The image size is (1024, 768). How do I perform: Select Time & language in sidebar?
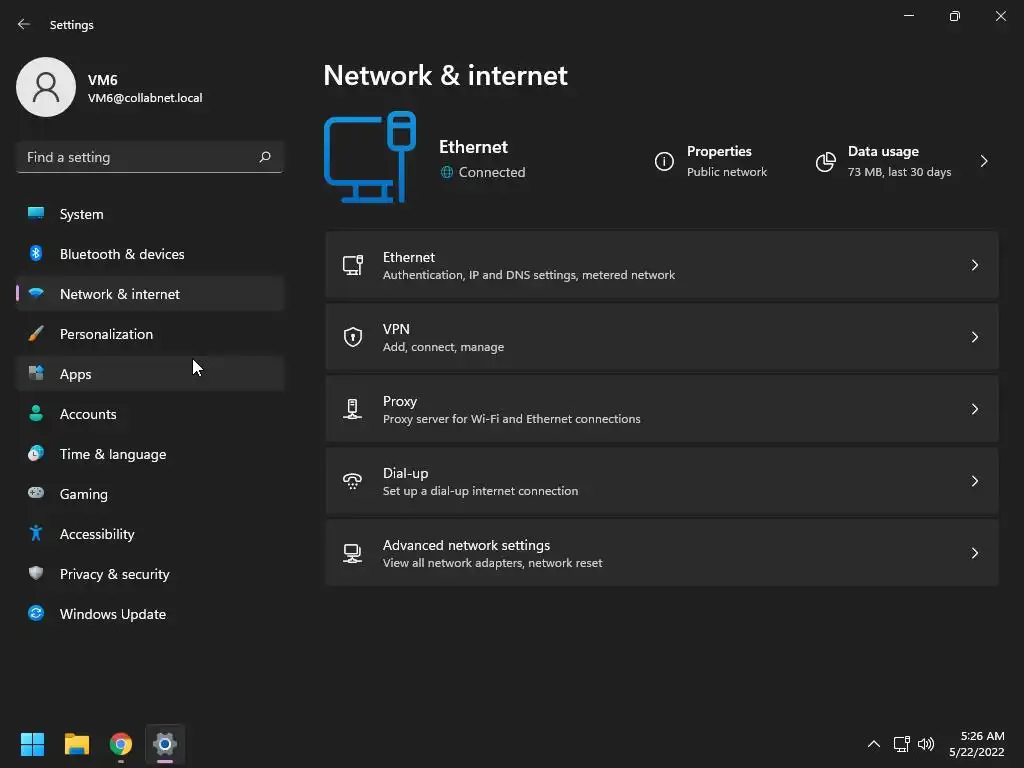pyautogui.click(x=113, y=454)
